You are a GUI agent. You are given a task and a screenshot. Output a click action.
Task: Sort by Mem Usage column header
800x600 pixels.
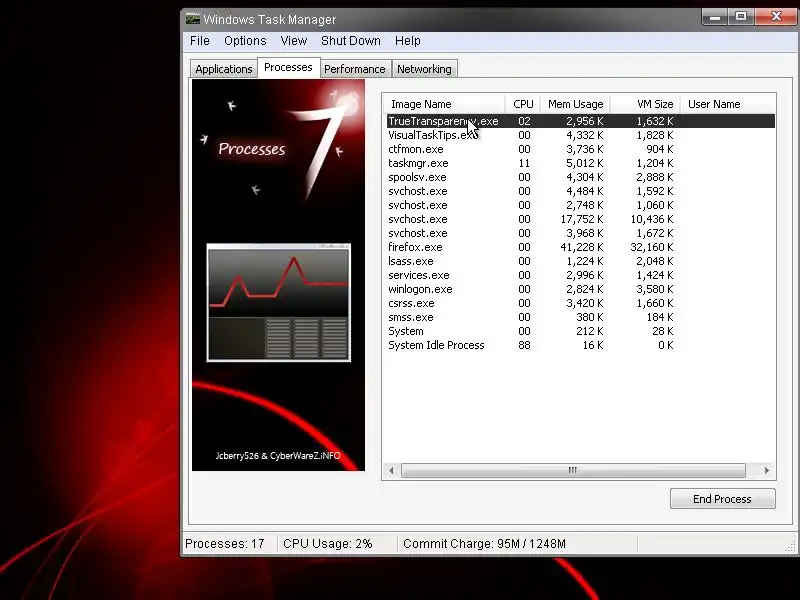[576, 104]
